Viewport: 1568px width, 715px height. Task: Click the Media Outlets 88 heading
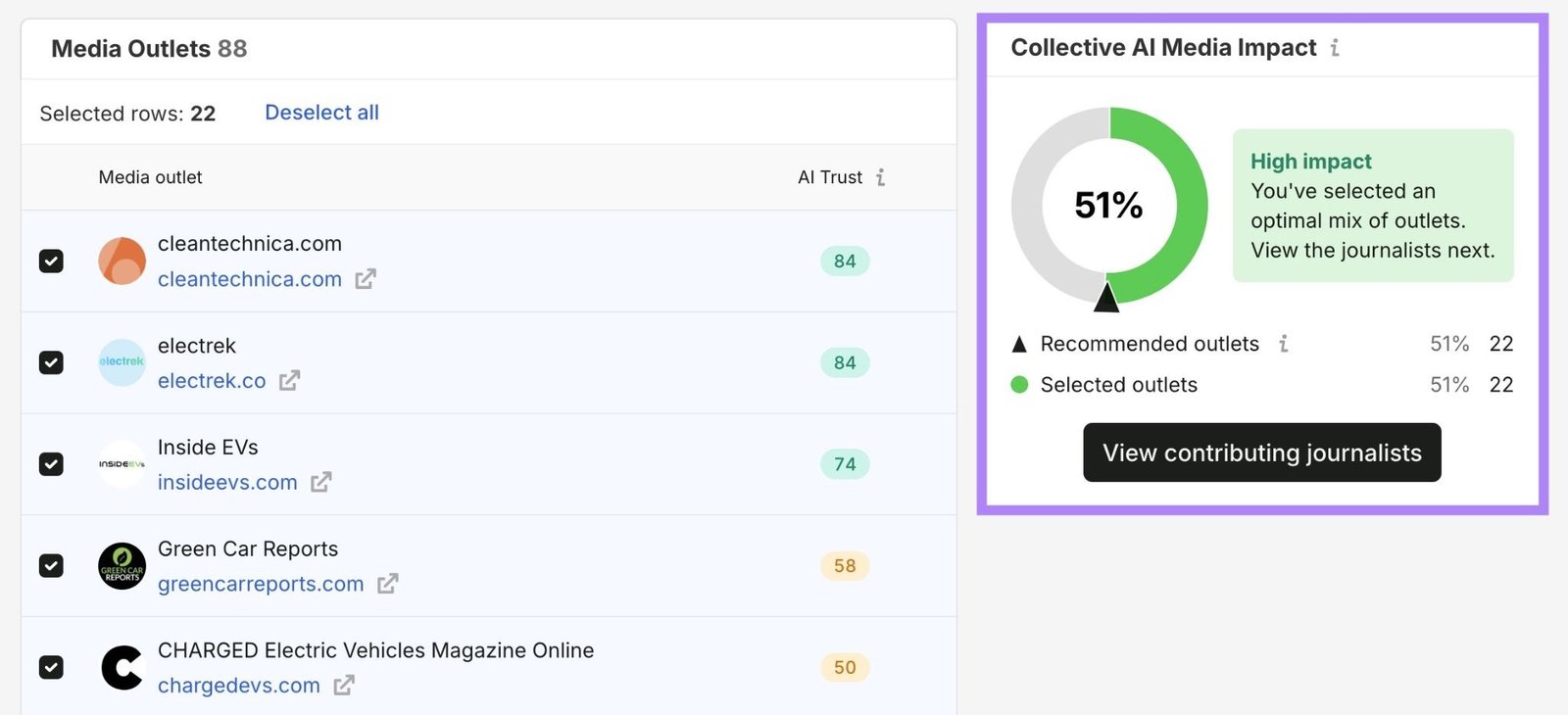(x=149, y=48)
